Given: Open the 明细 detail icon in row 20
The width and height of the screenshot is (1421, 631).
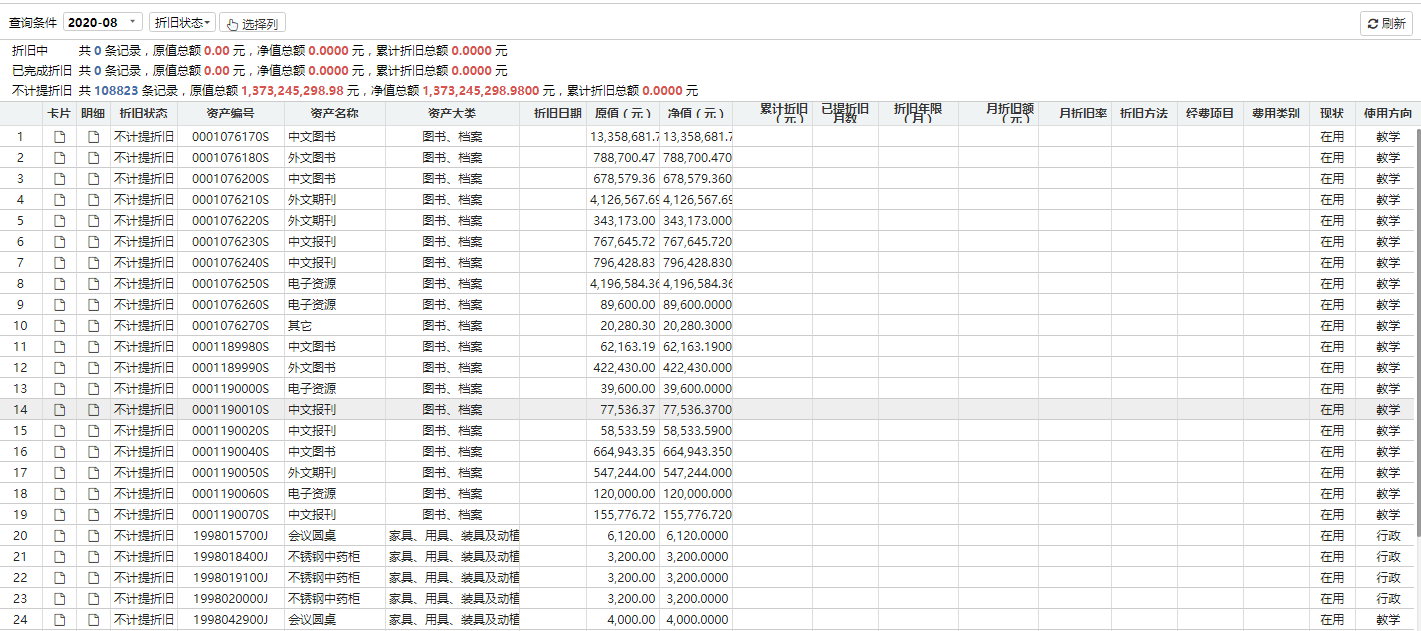Looking at the screenshot, I should (94, 536).
